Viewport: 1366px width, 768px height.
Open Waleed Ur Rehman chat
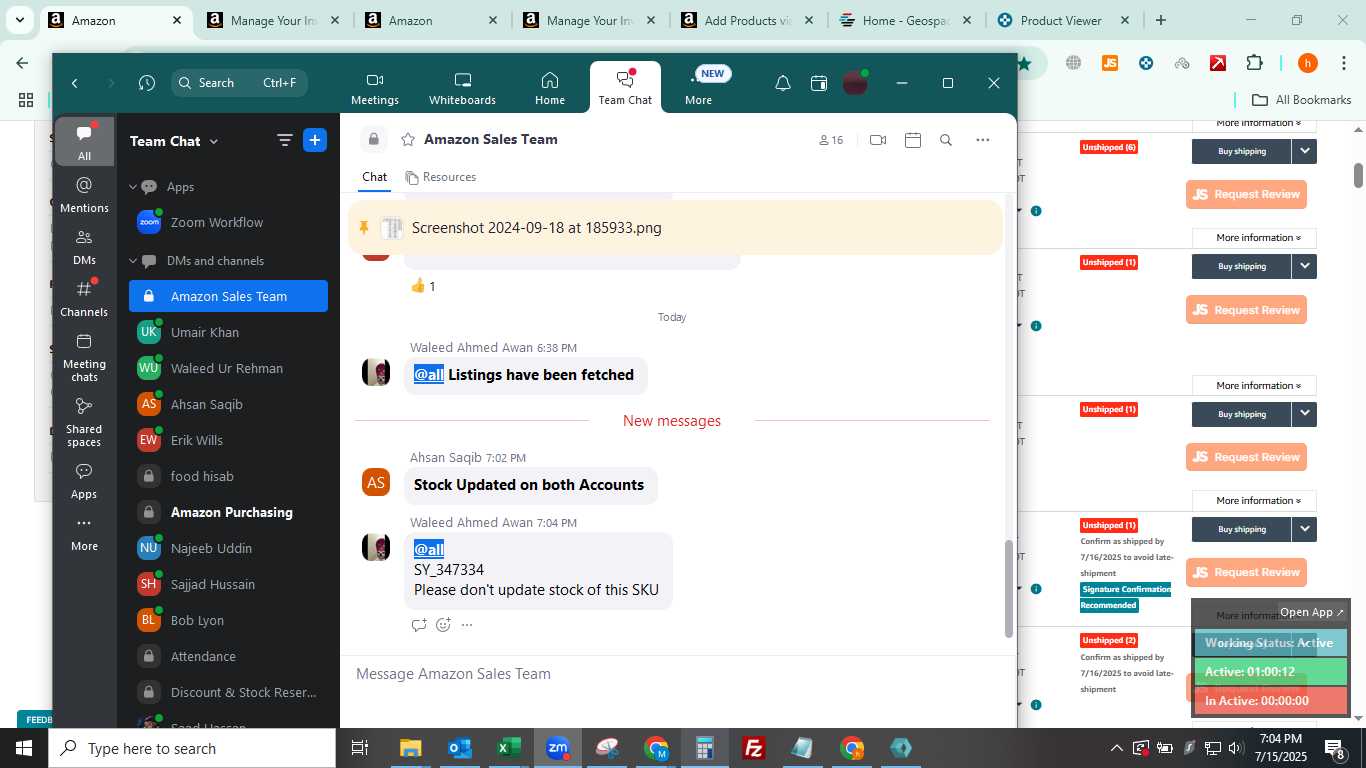point(228,368)
